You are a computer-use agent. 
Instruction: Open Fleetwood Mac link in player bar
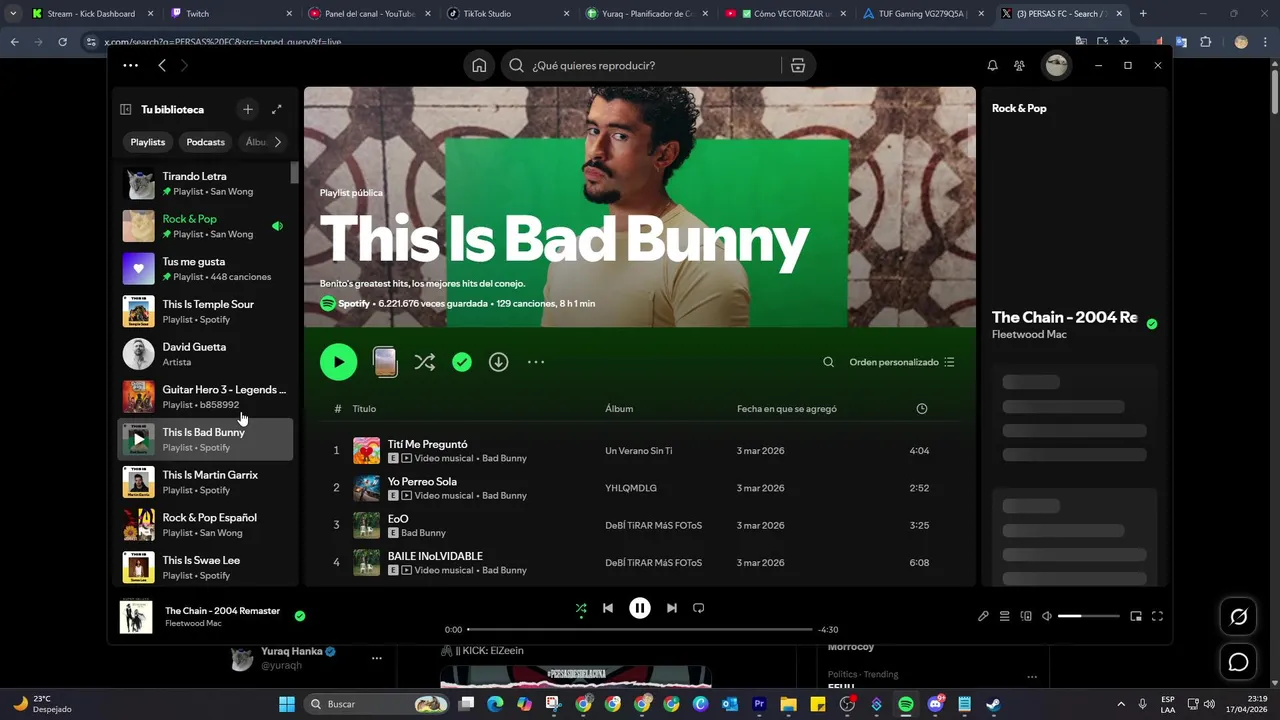(x=193, y=623)
